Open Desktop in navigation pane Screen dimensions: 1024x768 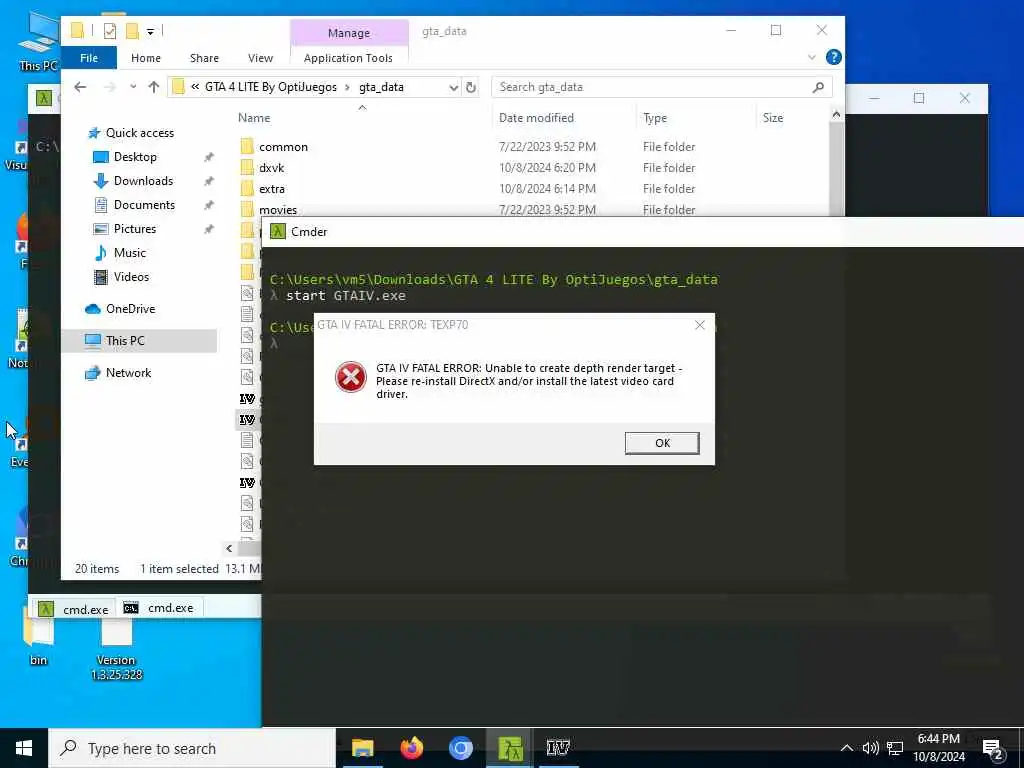coord(135,157)
